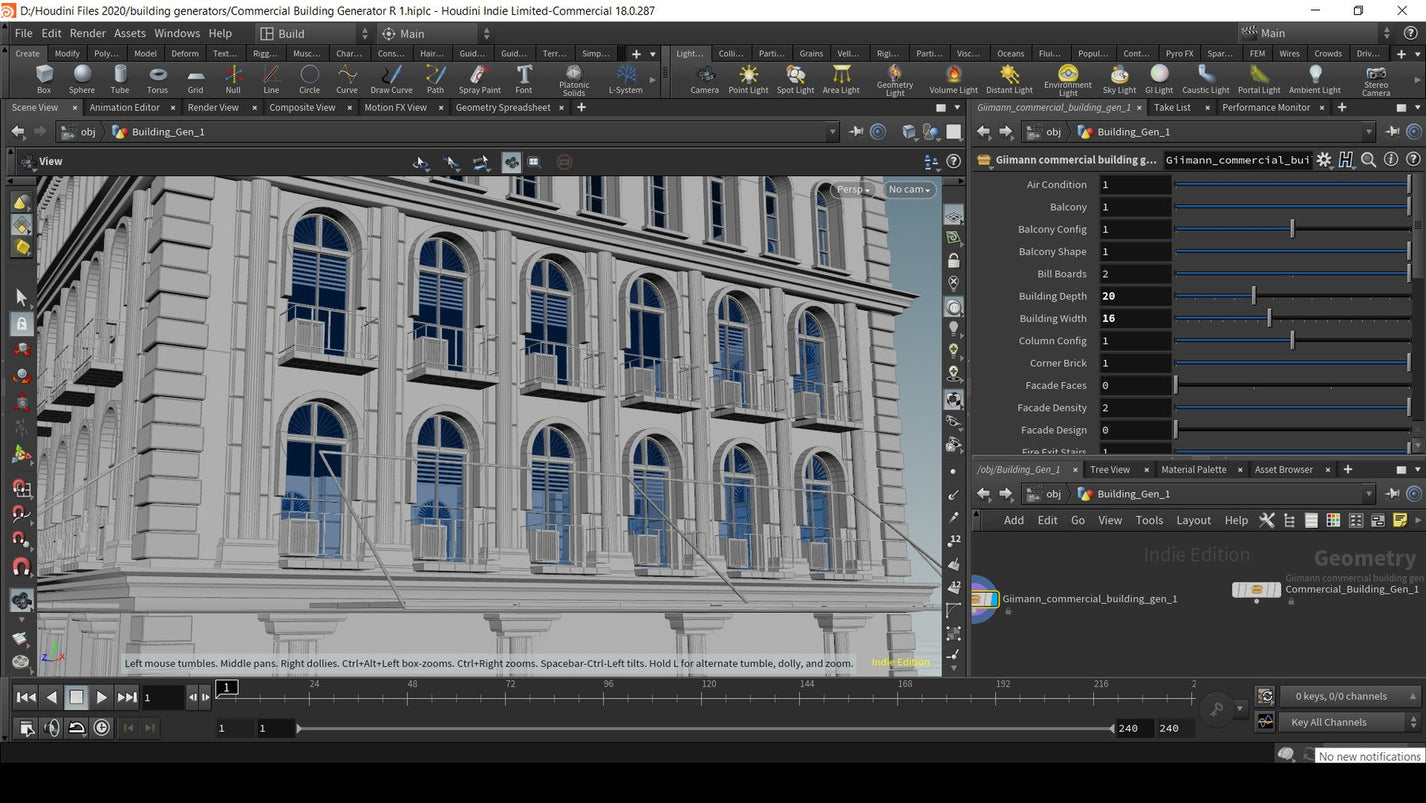Toggle the secure selection padlock in the viewport toolbar
The width and height of the screenshot is (1426, 803).
click(22, 324)
